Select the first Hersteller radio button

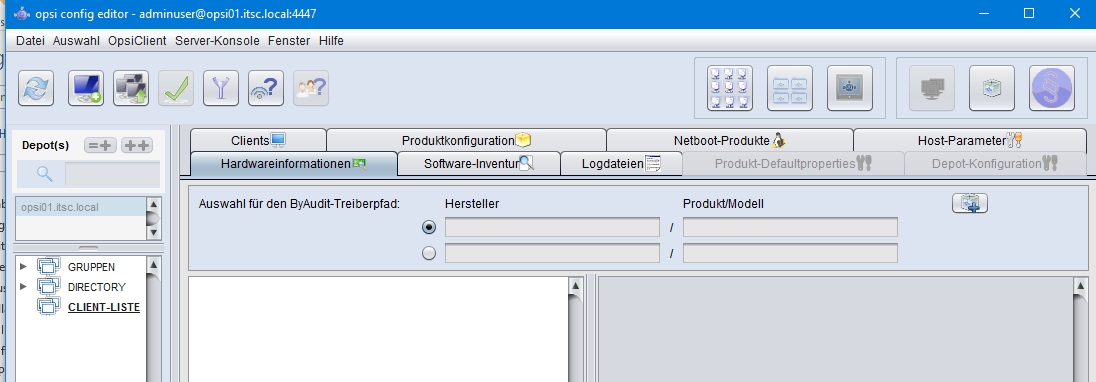(x=429, y=228)
